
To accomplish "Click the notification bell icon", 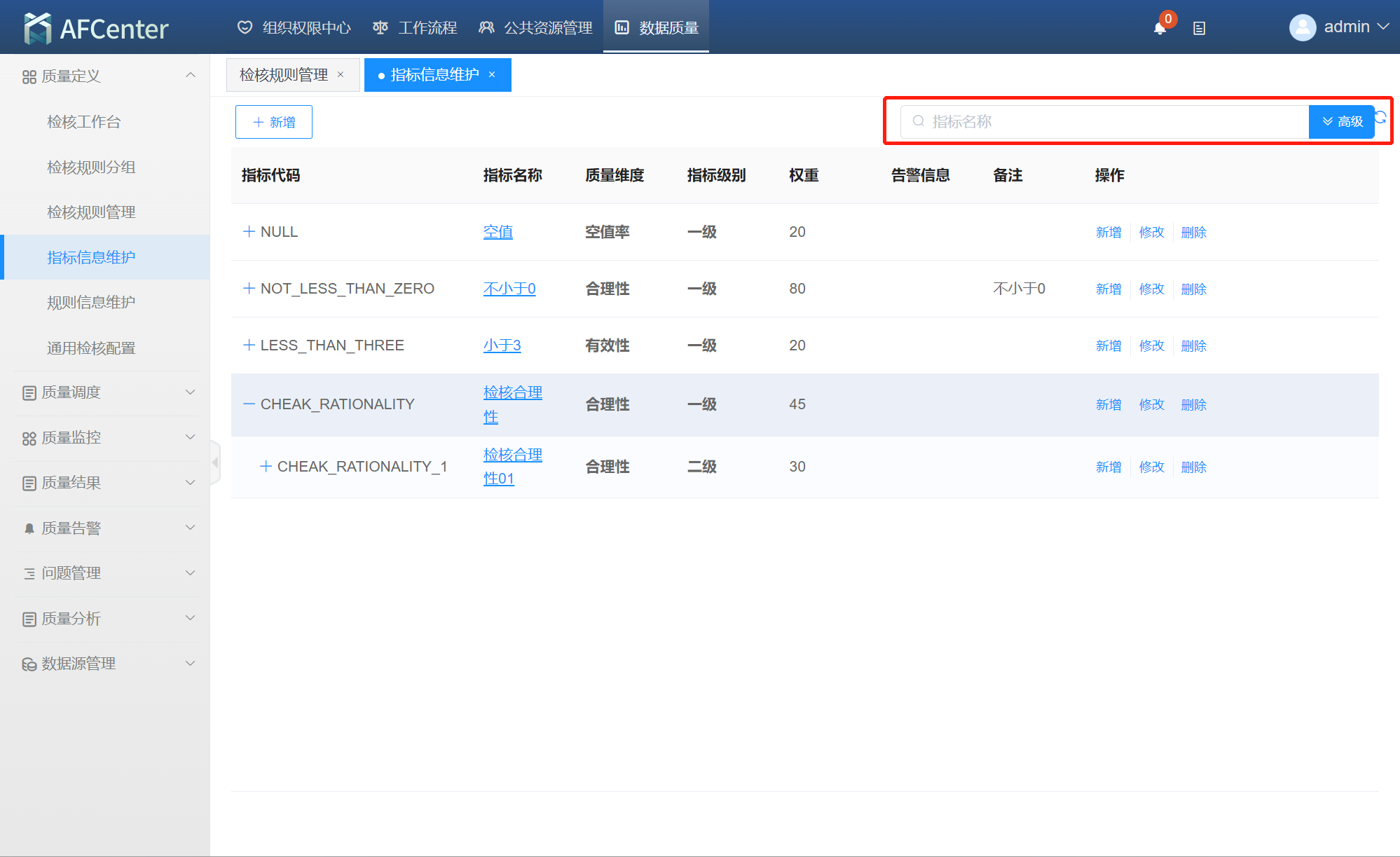I will tap(1160, 28).
